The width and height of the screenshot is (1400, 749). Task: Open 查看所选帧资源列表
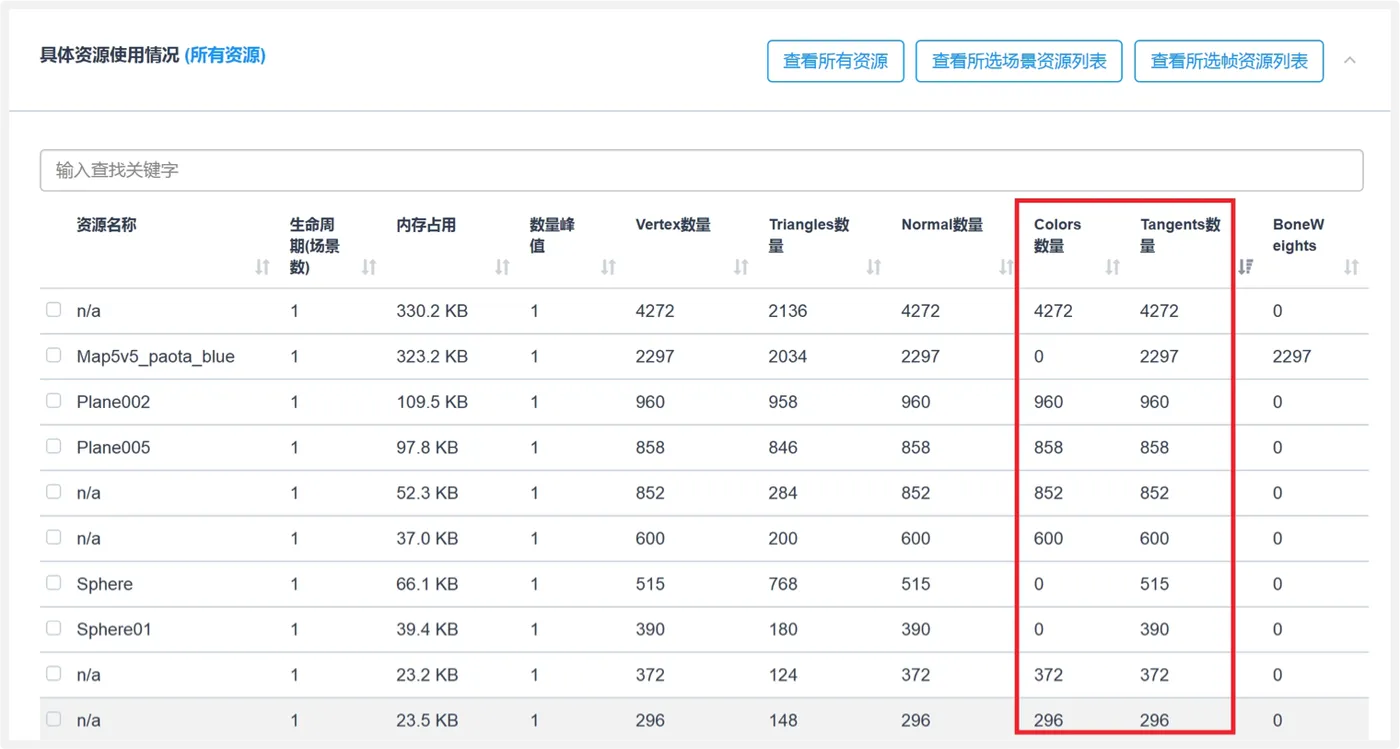1229,61
